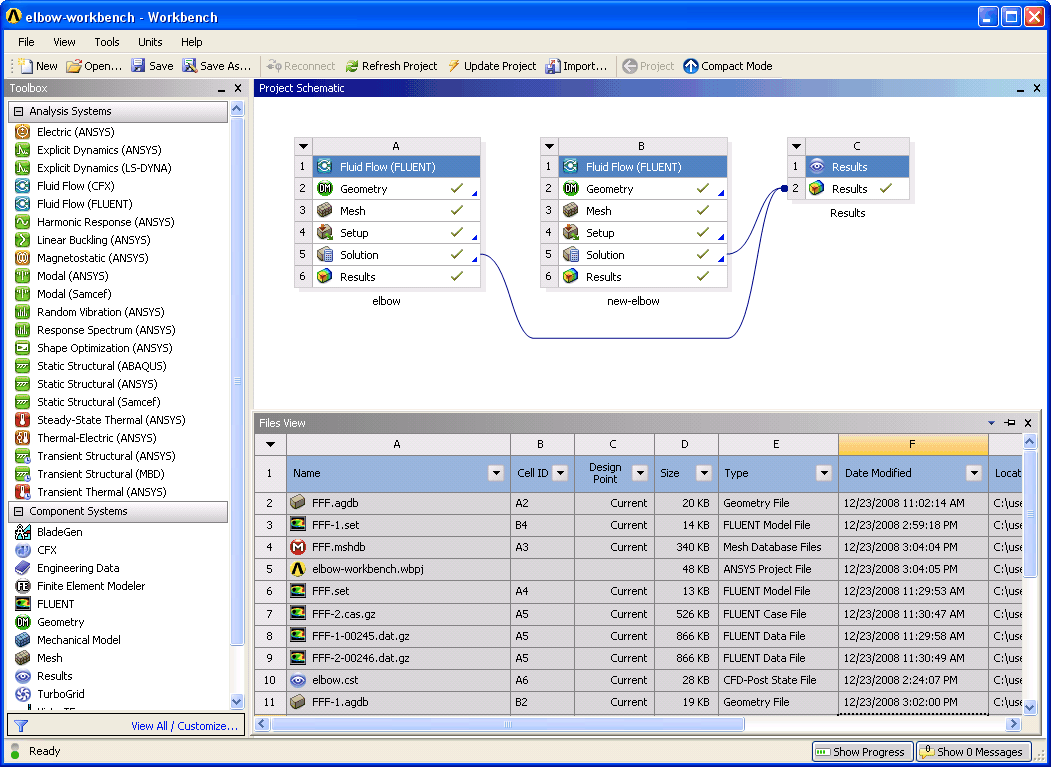This screenshot has height=767, width=1051.
Task: Select the TurboGrid component system
Action: [x=60, y=694]
